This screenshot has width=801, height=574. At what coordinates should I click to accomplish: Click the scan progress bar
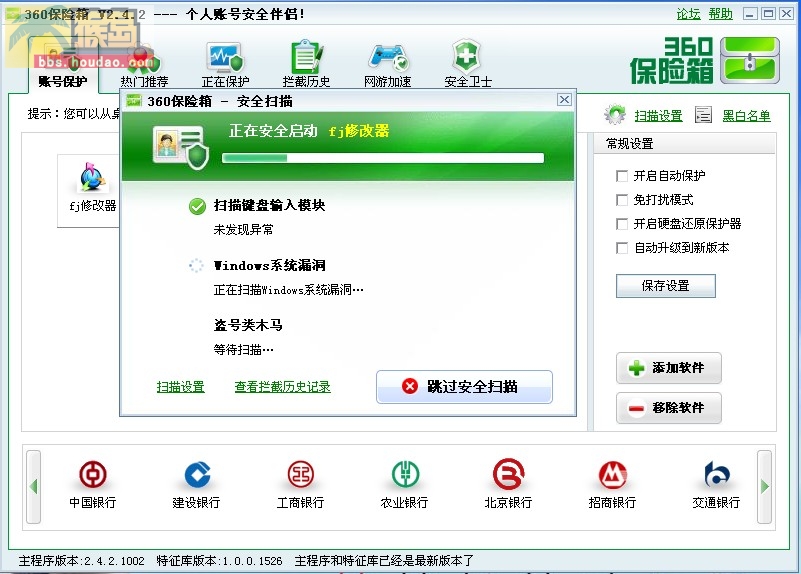pyautogui.click(x=383, y=158)
